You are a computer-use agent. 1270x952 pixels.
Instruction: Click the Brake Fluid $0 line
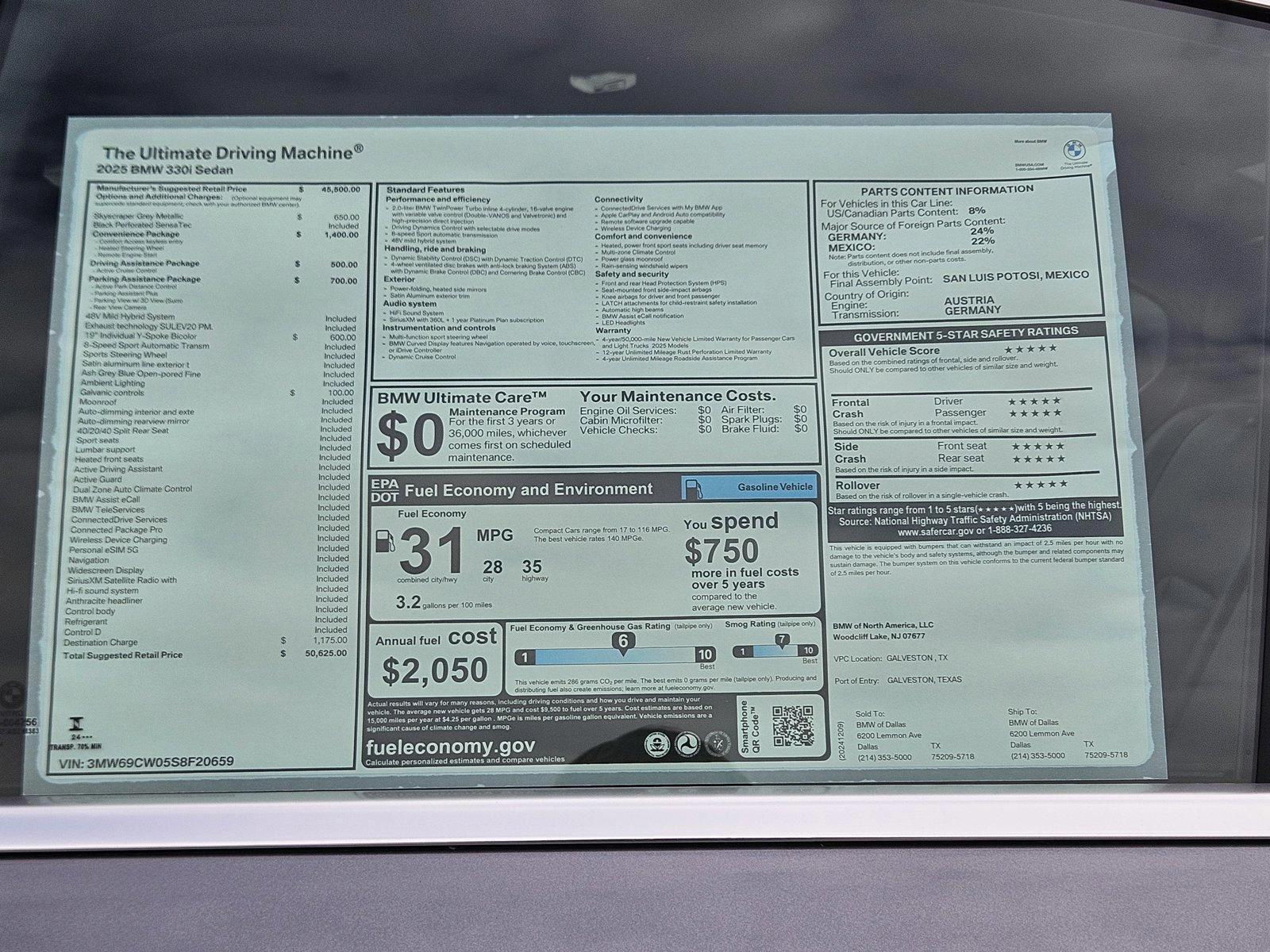click(764, 429)
